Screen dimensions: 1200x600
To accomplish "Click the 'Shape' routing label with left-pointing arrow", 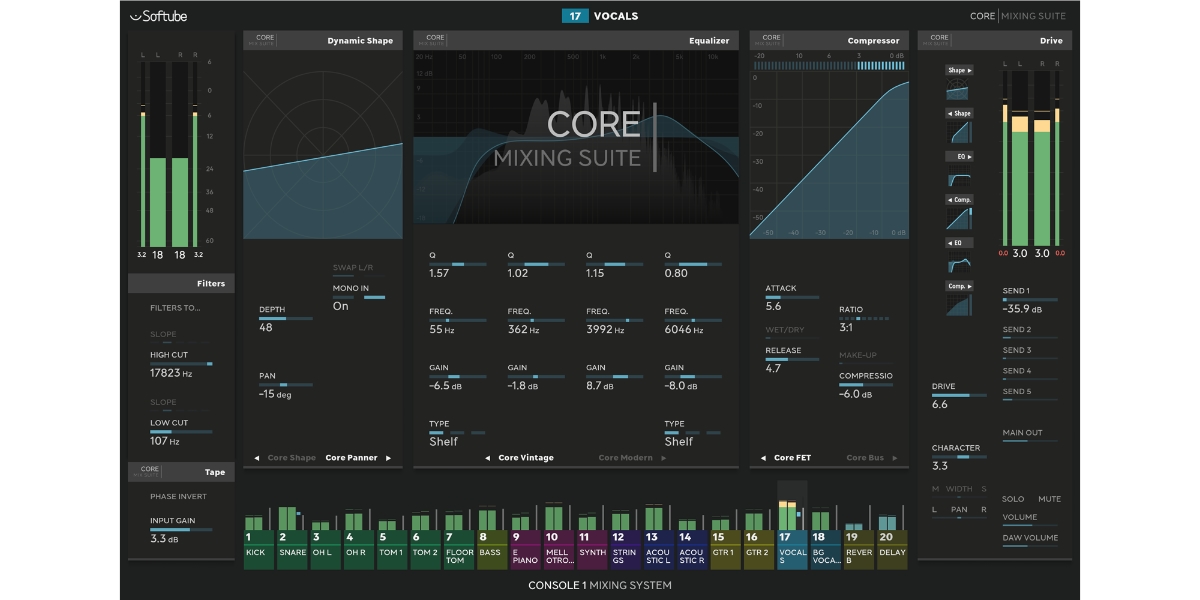I will click(959, 113).
